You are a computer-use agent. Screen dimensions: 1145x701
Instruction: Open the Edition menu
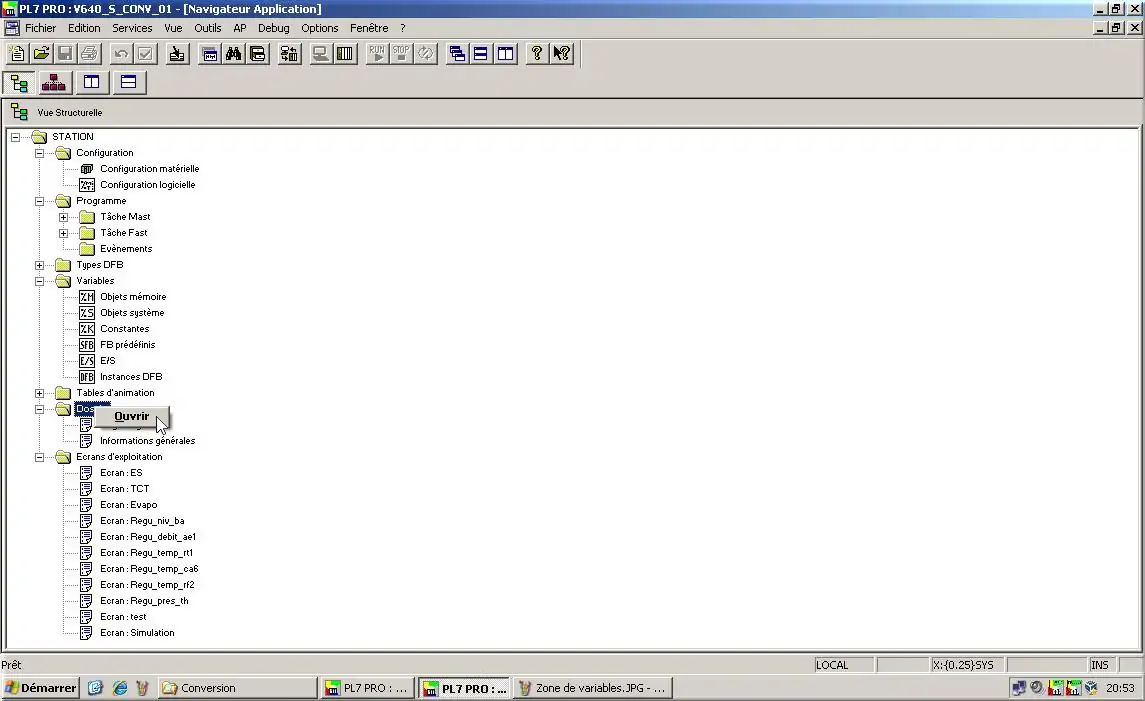click(x=84, y=28)
